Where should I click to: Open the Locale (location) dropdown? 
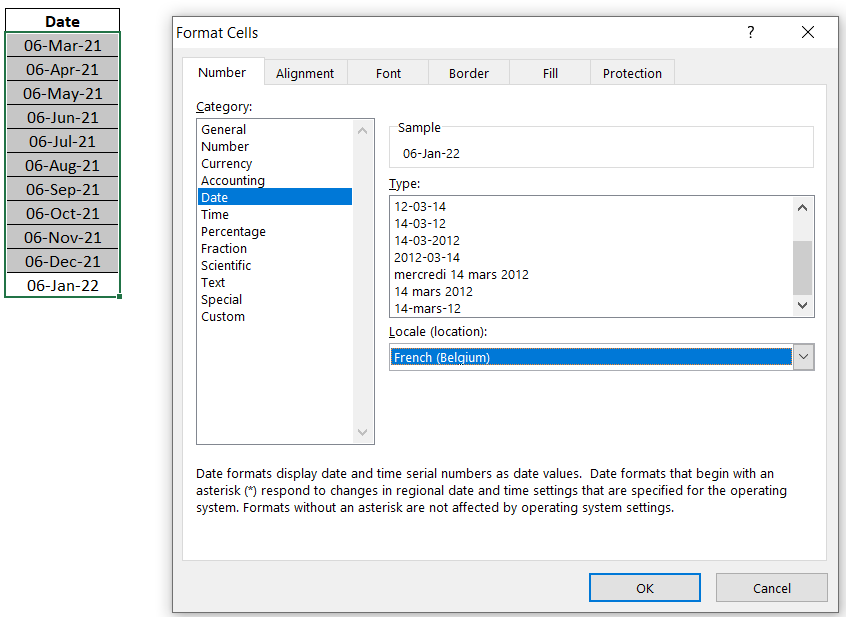click(x=804, y=357)
